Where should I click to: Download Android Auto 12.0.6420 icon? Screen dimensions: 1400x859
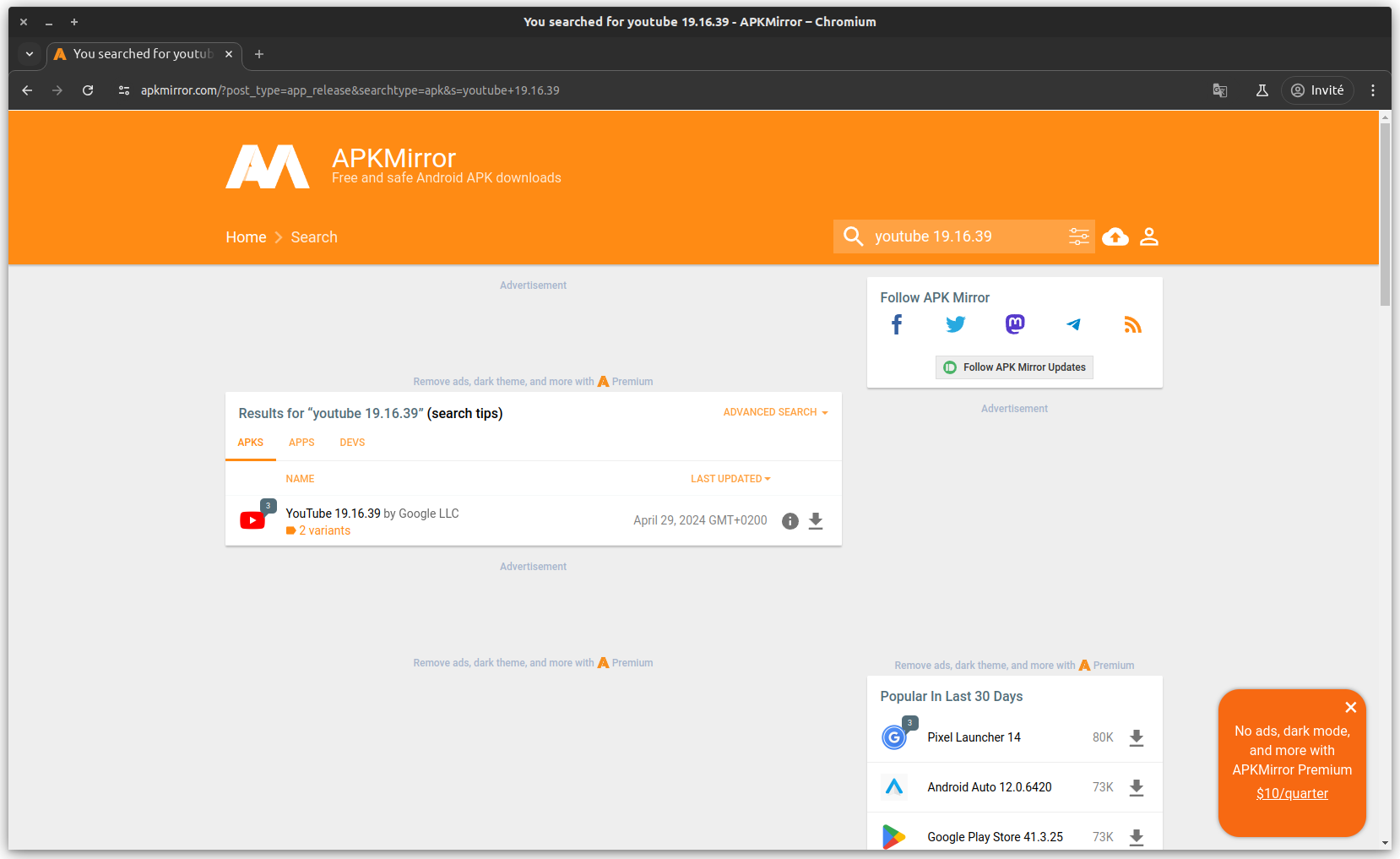[1137, 787]
